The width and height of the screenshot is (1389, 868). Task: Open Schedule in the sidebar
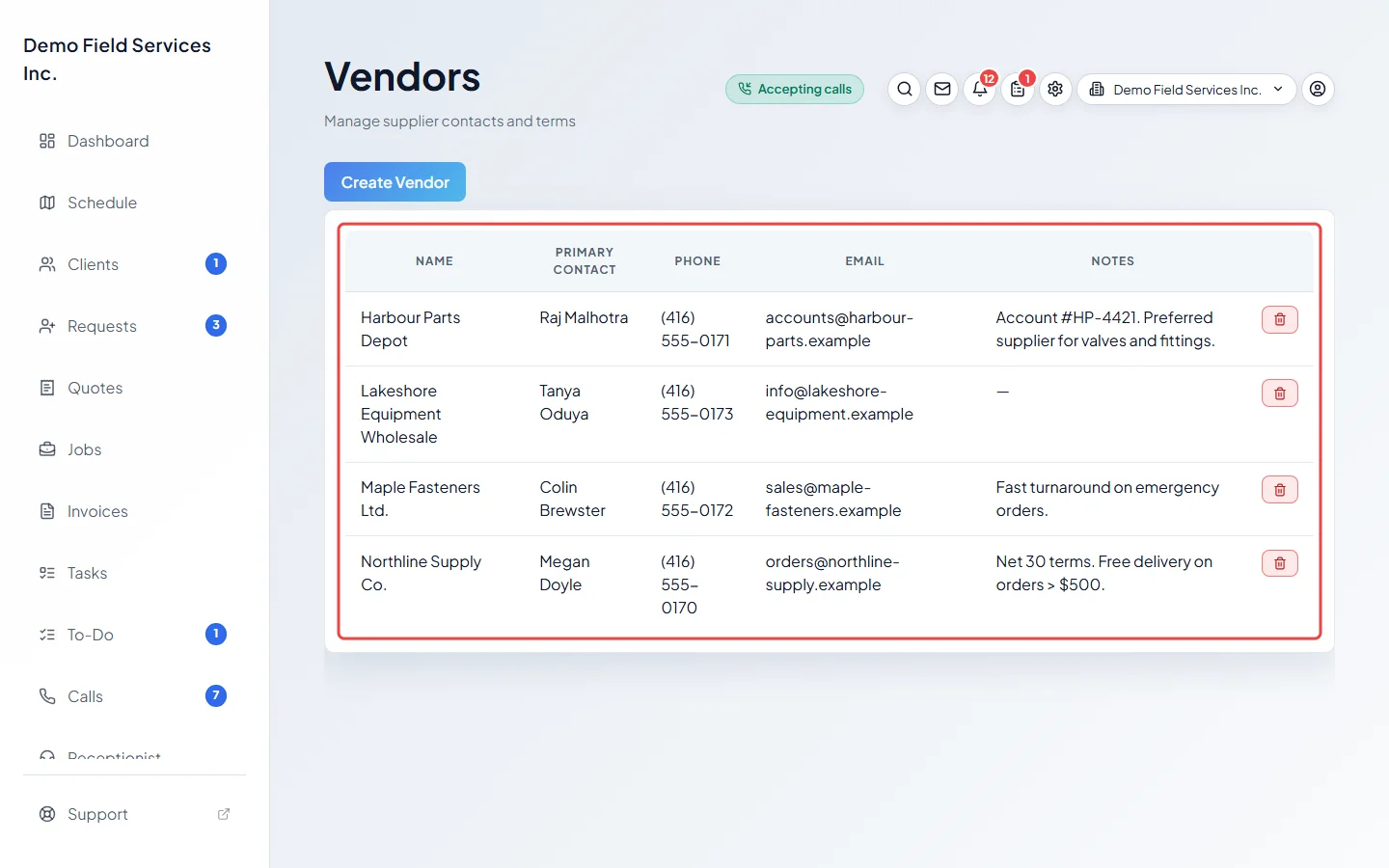[135, 203]
